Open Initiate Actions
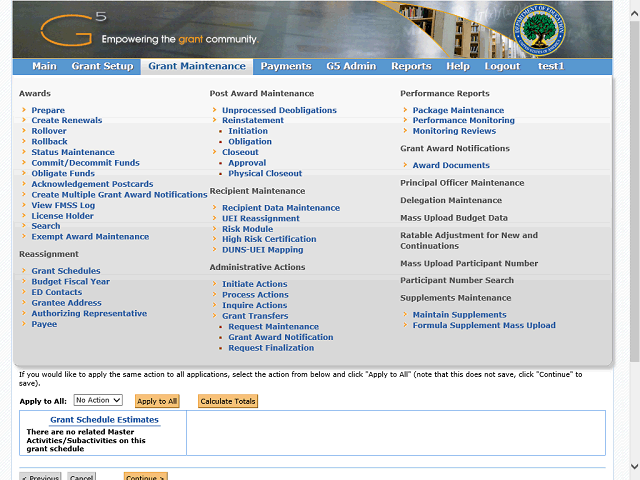Screen dimensions: 640x480 pyautogui.click(x=254, y=284)
